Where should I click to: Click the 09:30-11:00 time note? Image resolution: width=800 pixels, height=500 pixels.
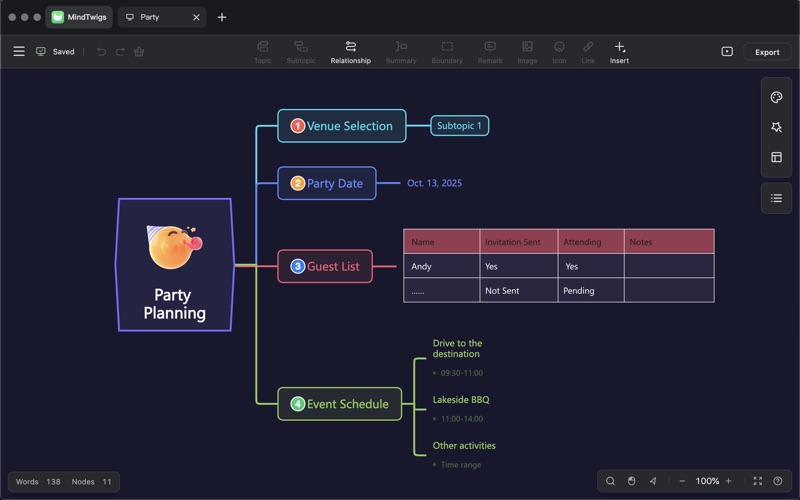pos(462,373)
